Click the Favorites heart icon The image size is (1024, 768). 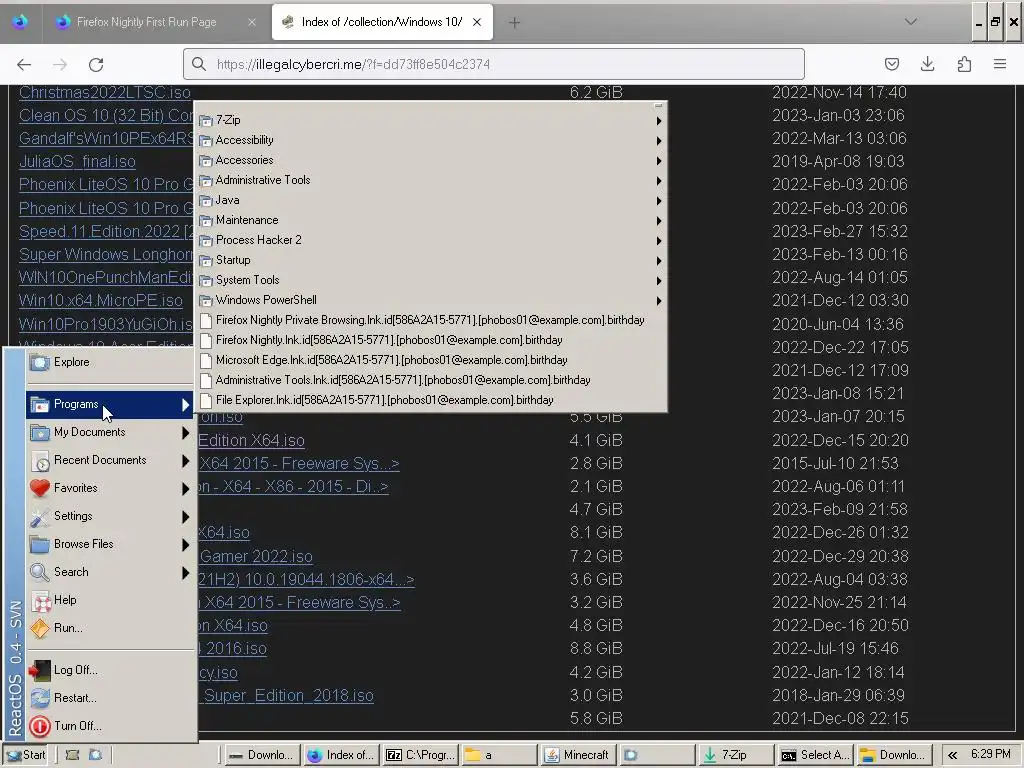pos(40,488)
